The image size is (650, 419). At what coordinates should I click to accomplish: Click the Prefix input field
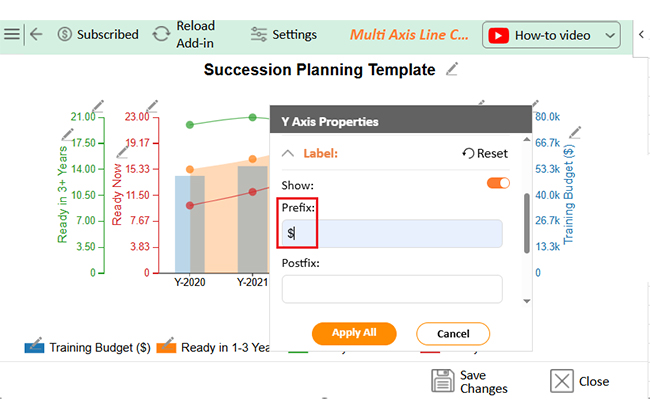(392, 233)
